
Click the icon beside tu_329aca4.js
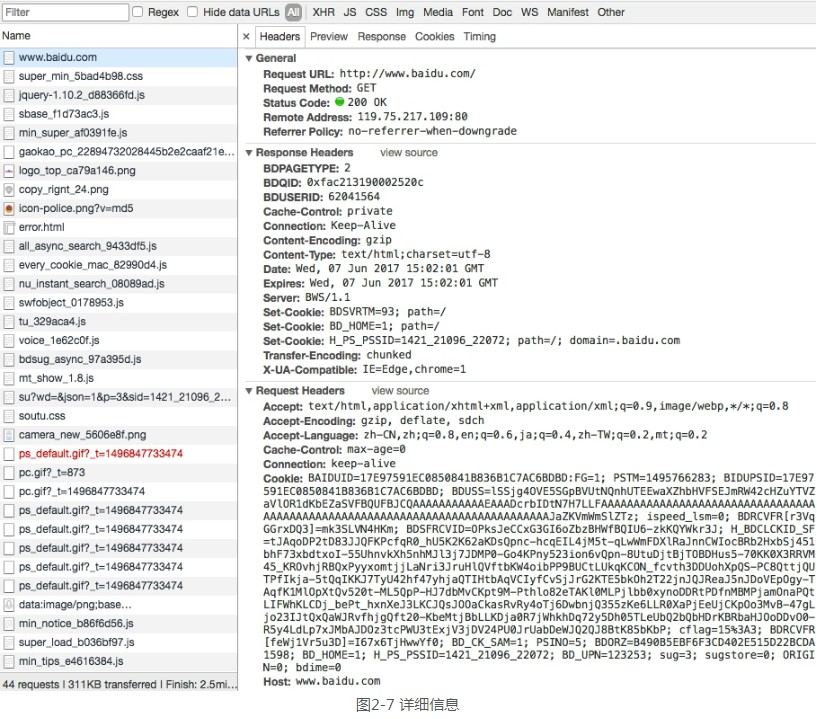click(9, 321)
